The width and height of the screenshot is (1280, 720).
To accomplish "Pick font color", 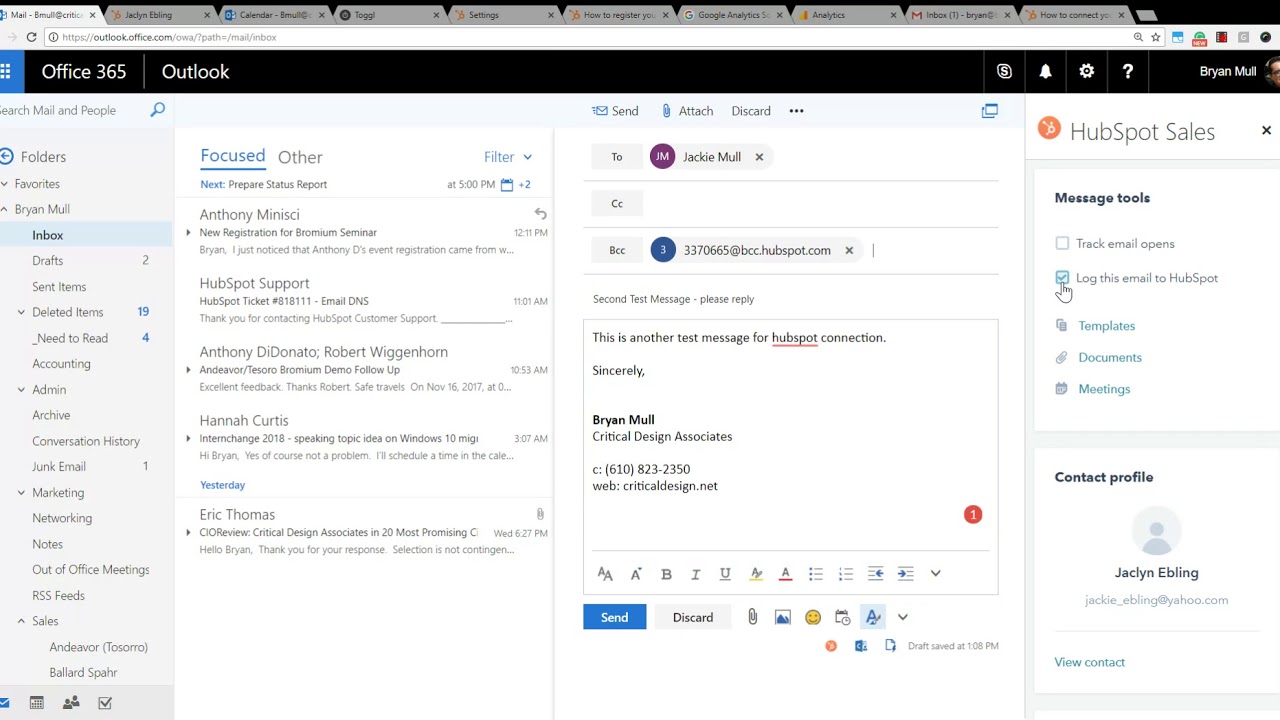I will pyautogui.click(x=786, y=574).
